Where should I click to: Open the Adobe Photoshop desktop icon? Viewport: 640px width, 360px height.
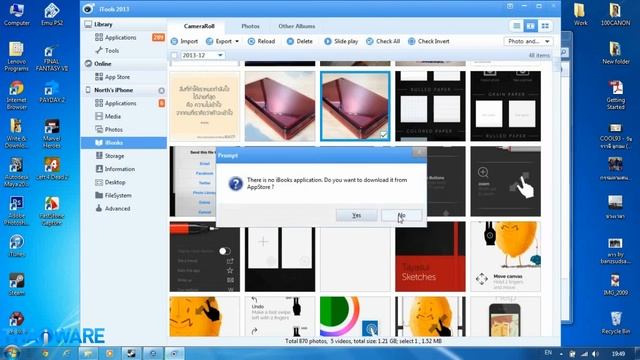coord(16,210)
